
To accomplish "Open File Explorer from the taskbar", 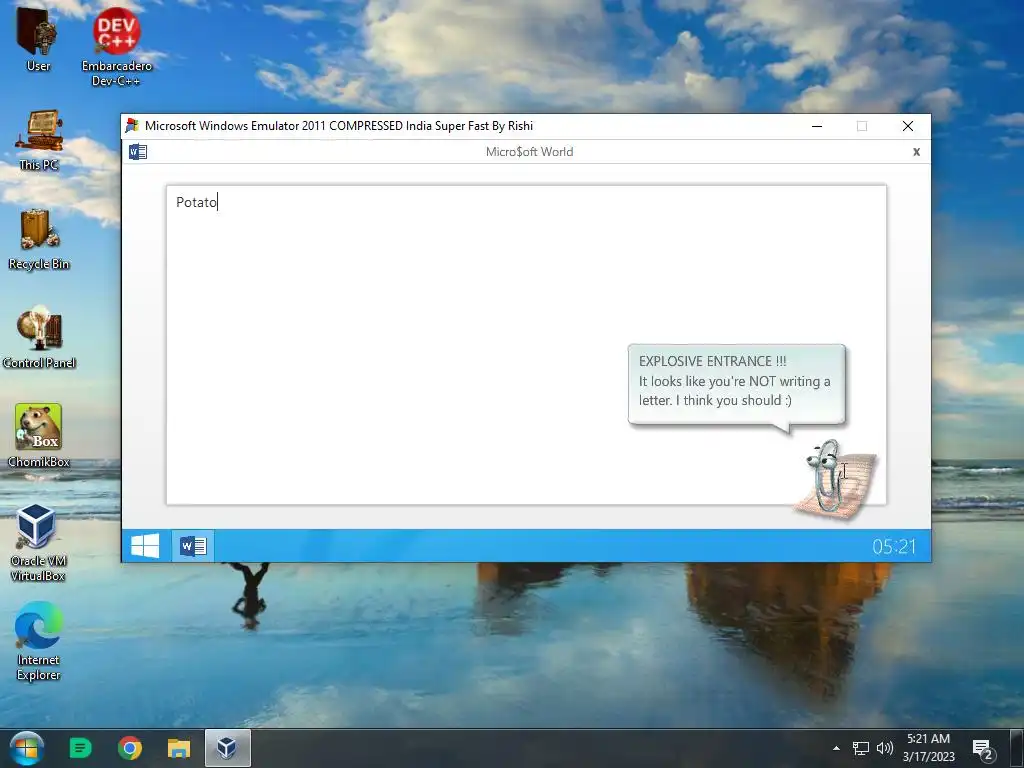I will pyautogui.click(x=179, y=748).
